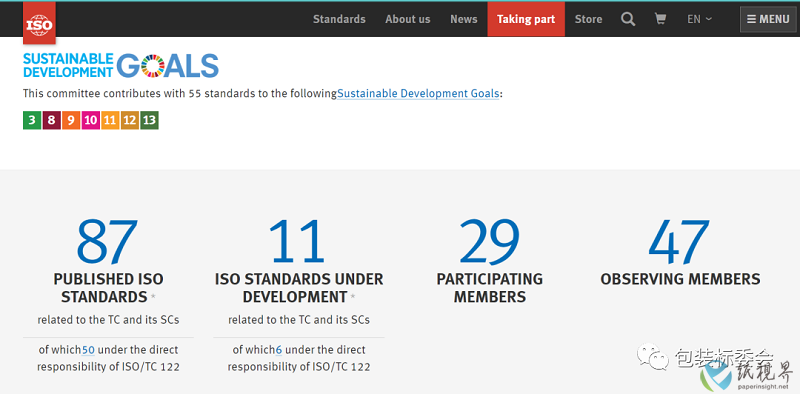Open the search magnifier icon
The image size is (800, 394).
(628, 19)
